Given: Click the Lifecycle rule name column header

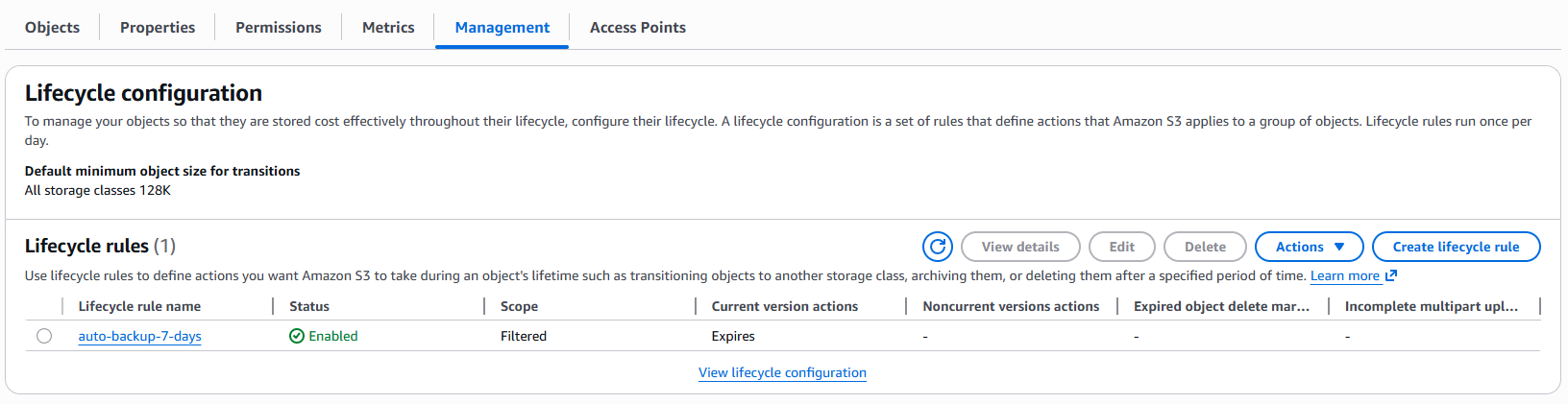Looking at the screenshot, I should 140,306.
